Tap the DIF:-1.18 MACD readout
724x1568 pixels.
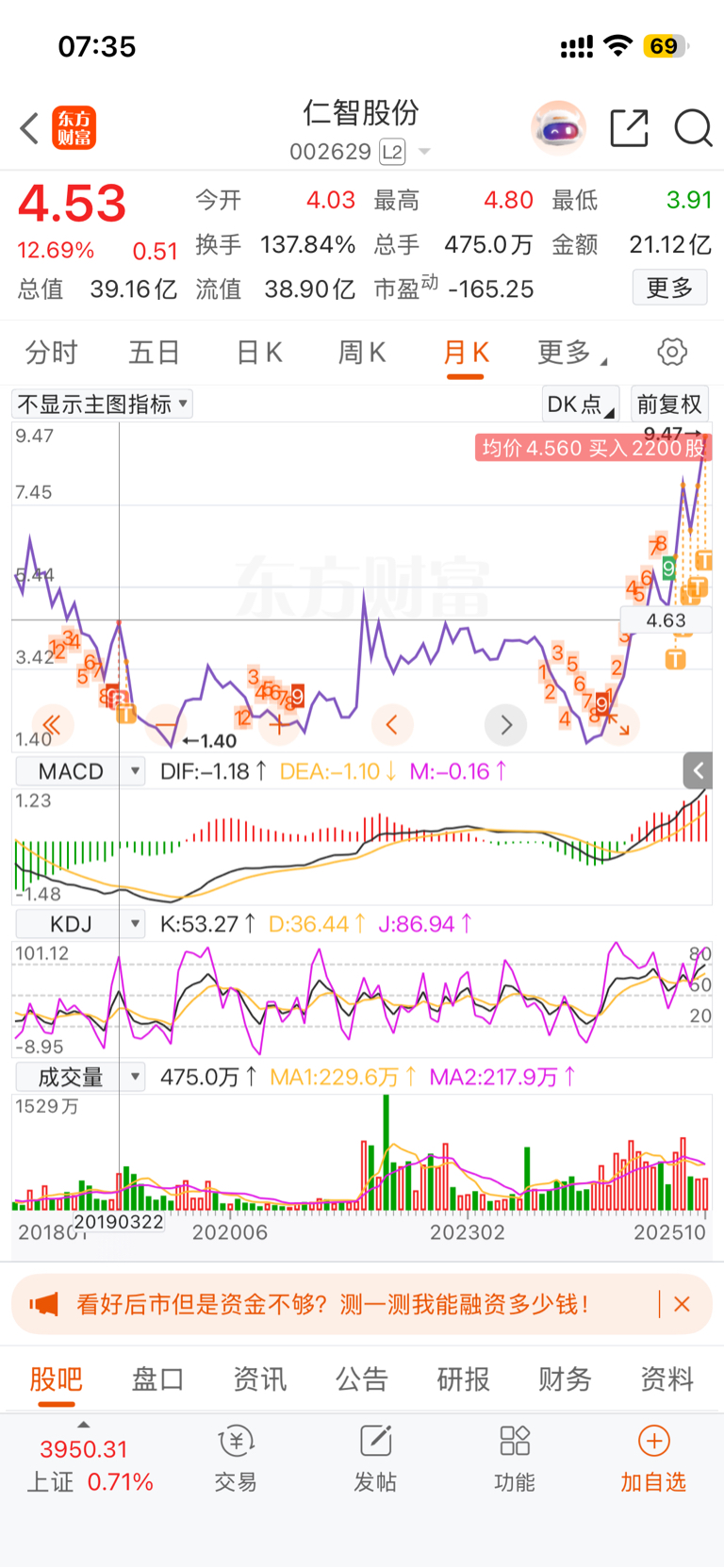pos(213,771)
